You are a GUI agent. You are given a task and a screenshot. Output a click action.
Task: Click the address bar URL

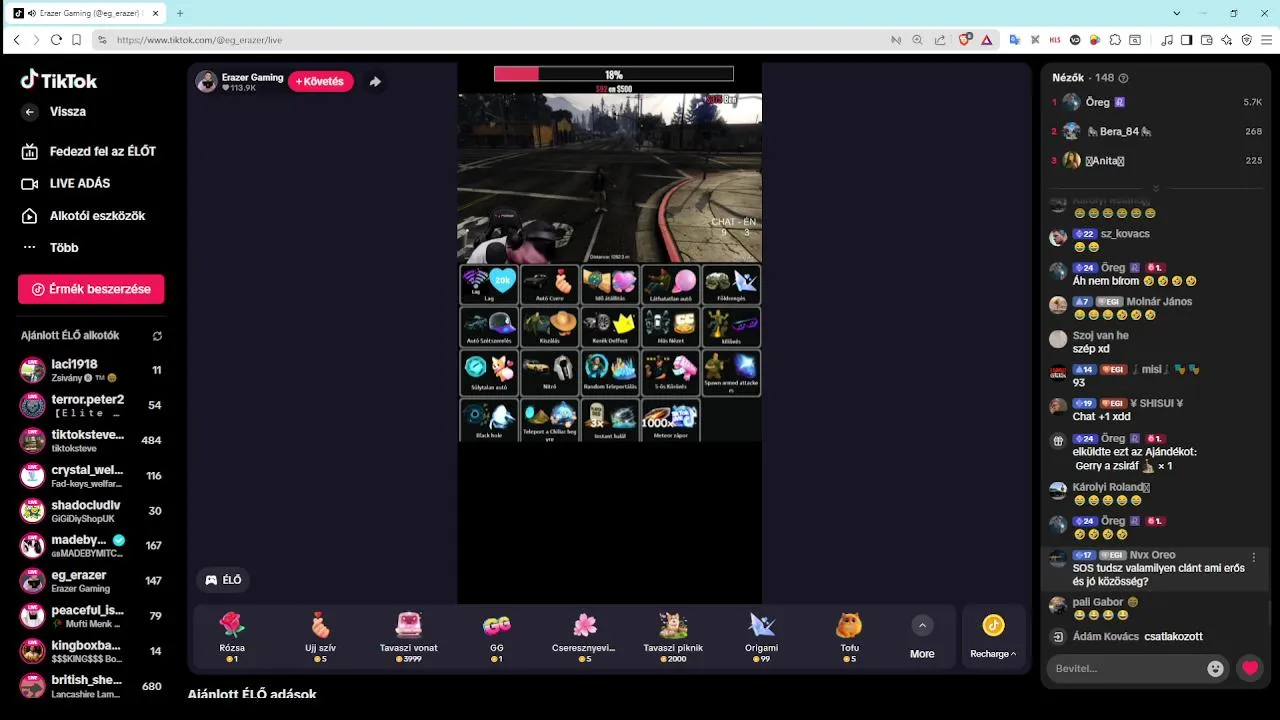tap(200, 40)
